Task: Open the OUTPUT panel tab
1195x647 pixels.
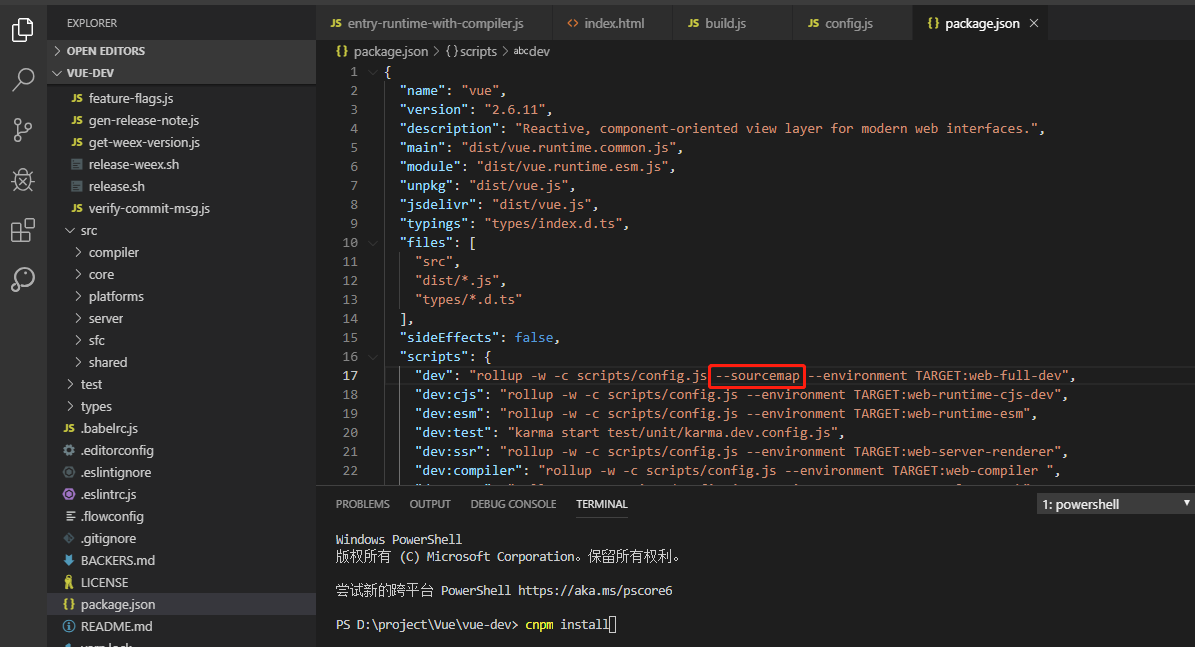Action: pyautogui.click(x=430, y=504)
